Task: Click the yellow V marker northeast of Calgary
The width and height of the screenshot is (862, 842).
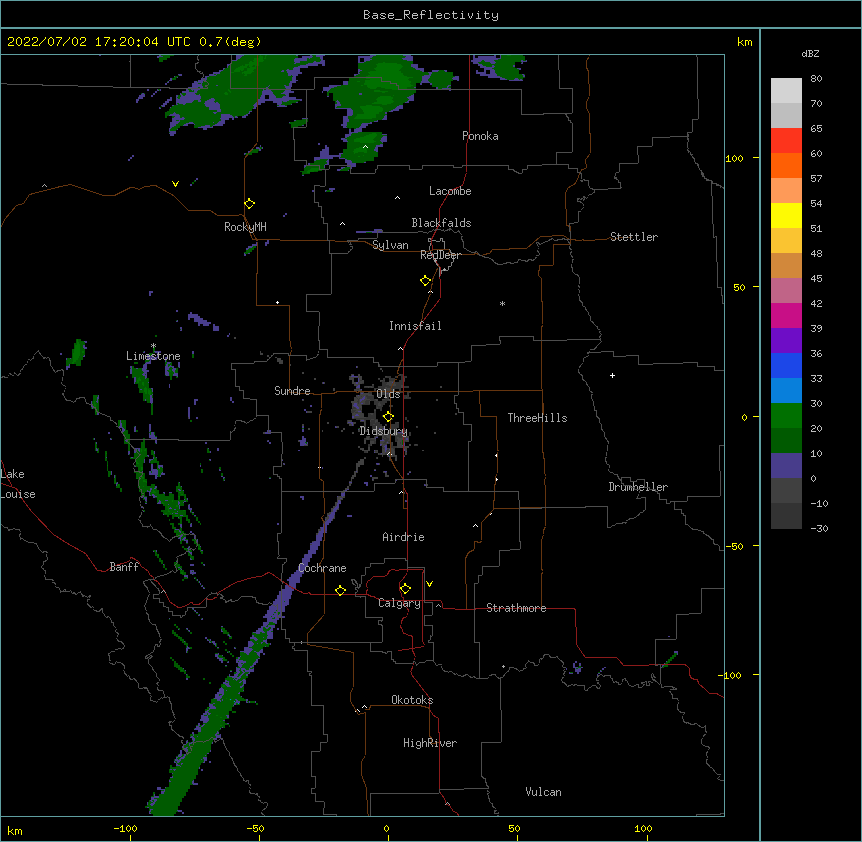Action: point(429,584)
